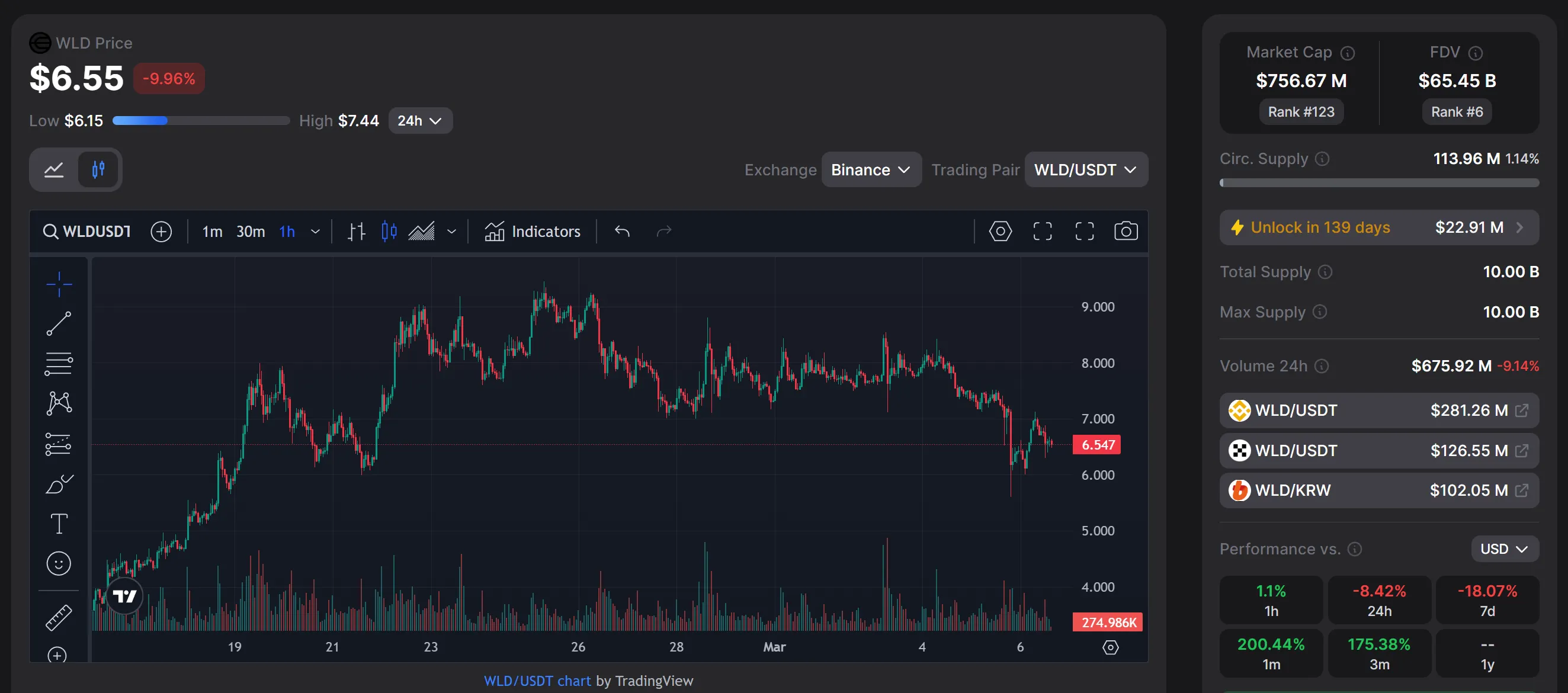1568x693 pixels.
Task: Open the 24h range dropdown
Action: [420, 120]
